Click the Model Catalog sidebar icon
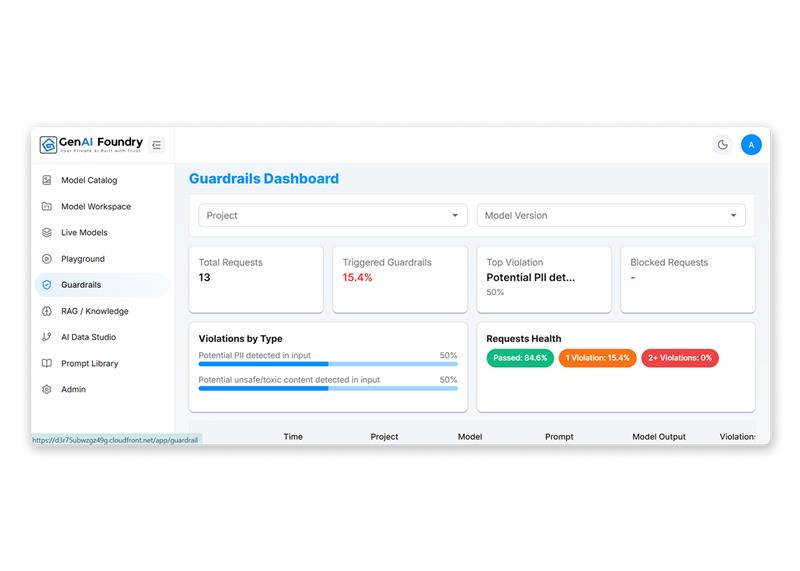Screen dimensions: 800x571 coord(47,181)
